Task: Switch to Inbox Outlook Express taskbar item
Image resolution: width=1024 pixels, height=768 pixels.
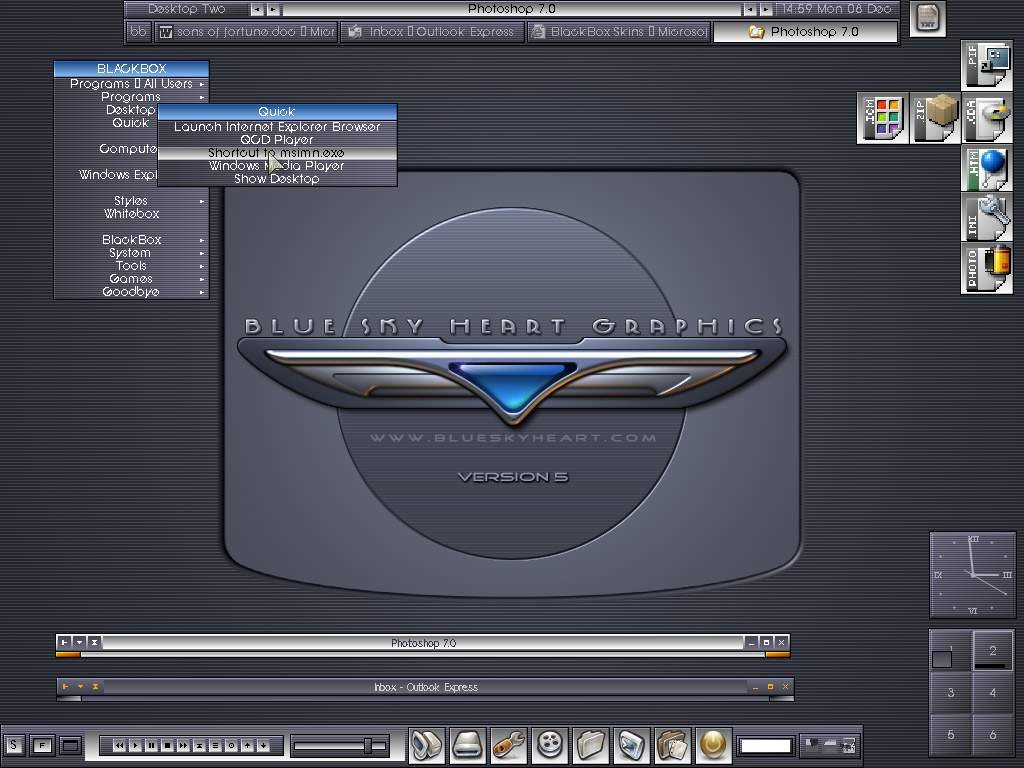Action: coord(432,31)
